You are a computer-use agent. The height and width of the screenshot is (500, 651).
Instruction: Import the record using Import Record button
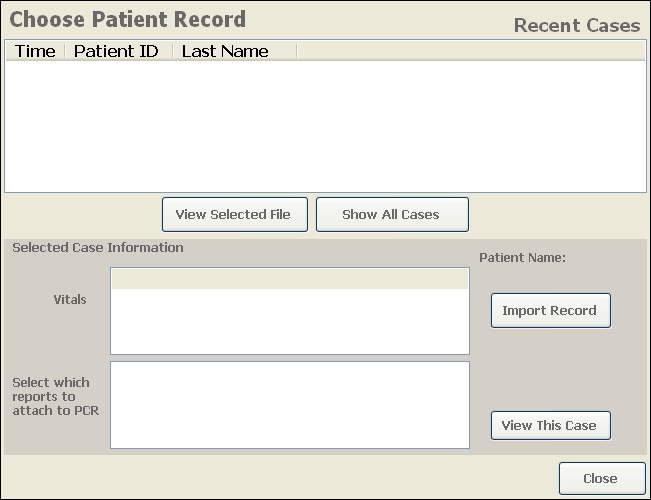pos(551,311)
